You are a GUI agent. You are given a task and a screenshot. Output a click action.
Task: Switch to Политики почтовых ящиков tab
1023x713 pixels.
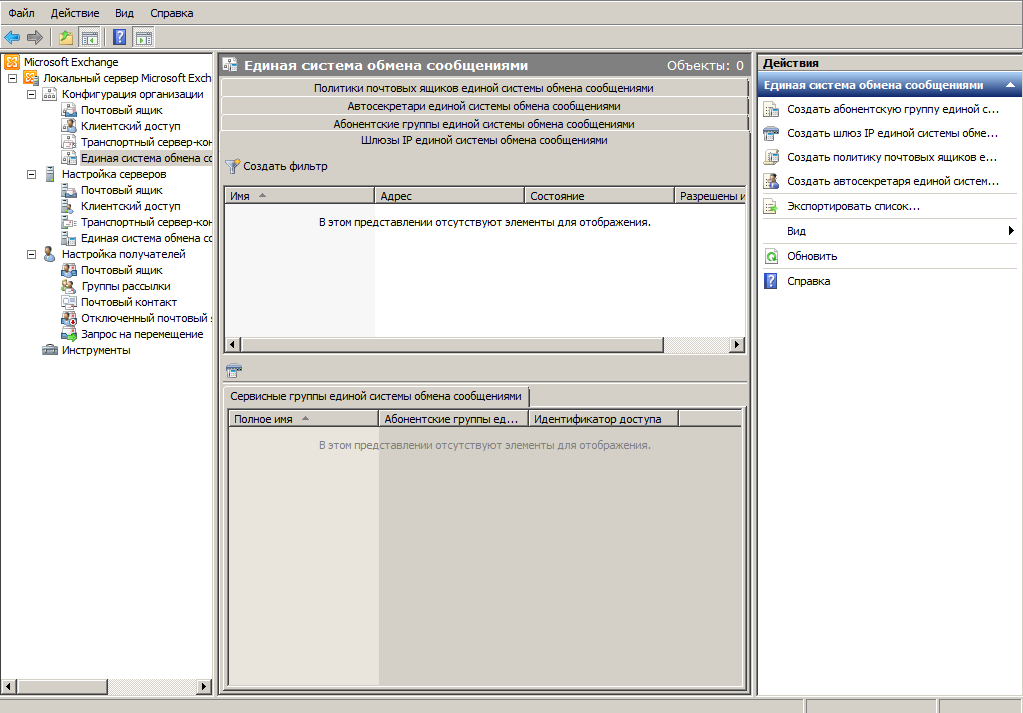click(x=484, y=88)
